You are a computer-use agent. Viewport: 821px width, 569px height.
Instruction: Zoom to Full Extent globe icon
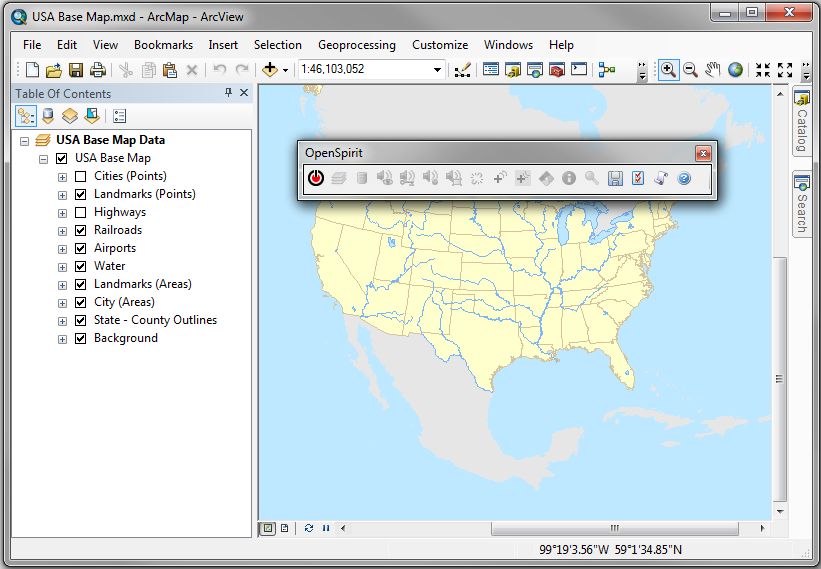[735, 70]
